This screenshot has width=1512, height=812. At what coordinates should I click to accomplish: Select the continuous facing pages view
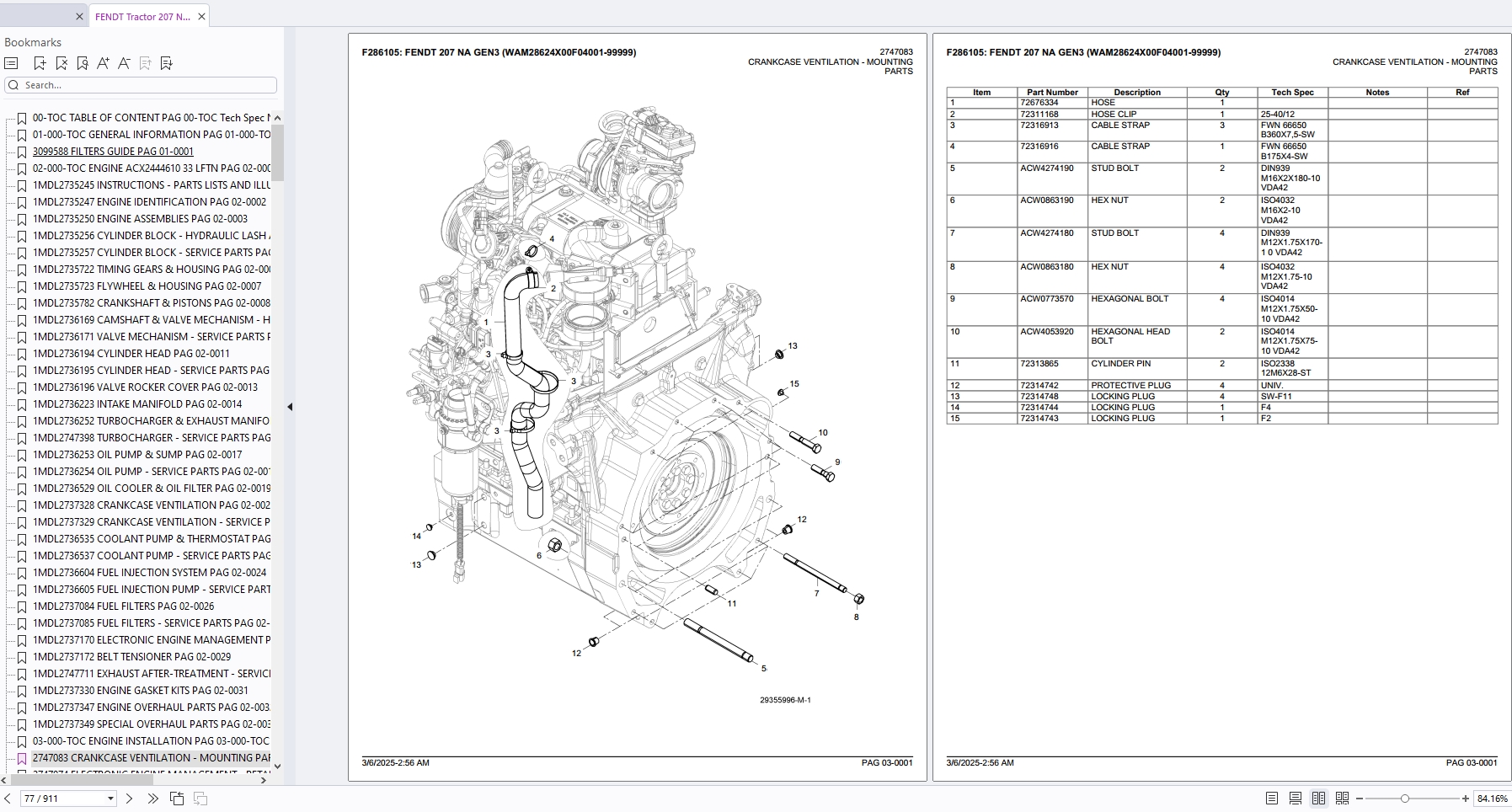point(1343,799)
